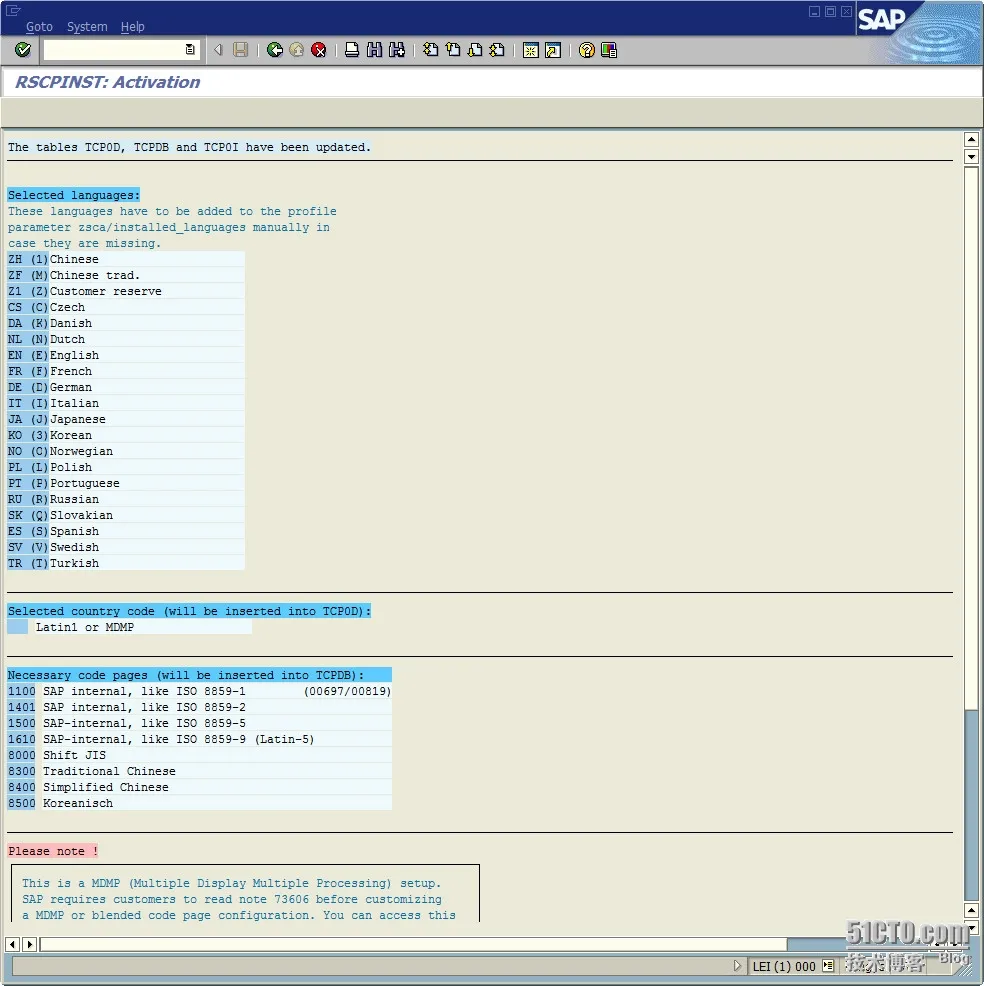Viewport: 984px width, 986px height.
Task: Select the 'SK (Q) Slovakian' row
Action: [126, 515]
